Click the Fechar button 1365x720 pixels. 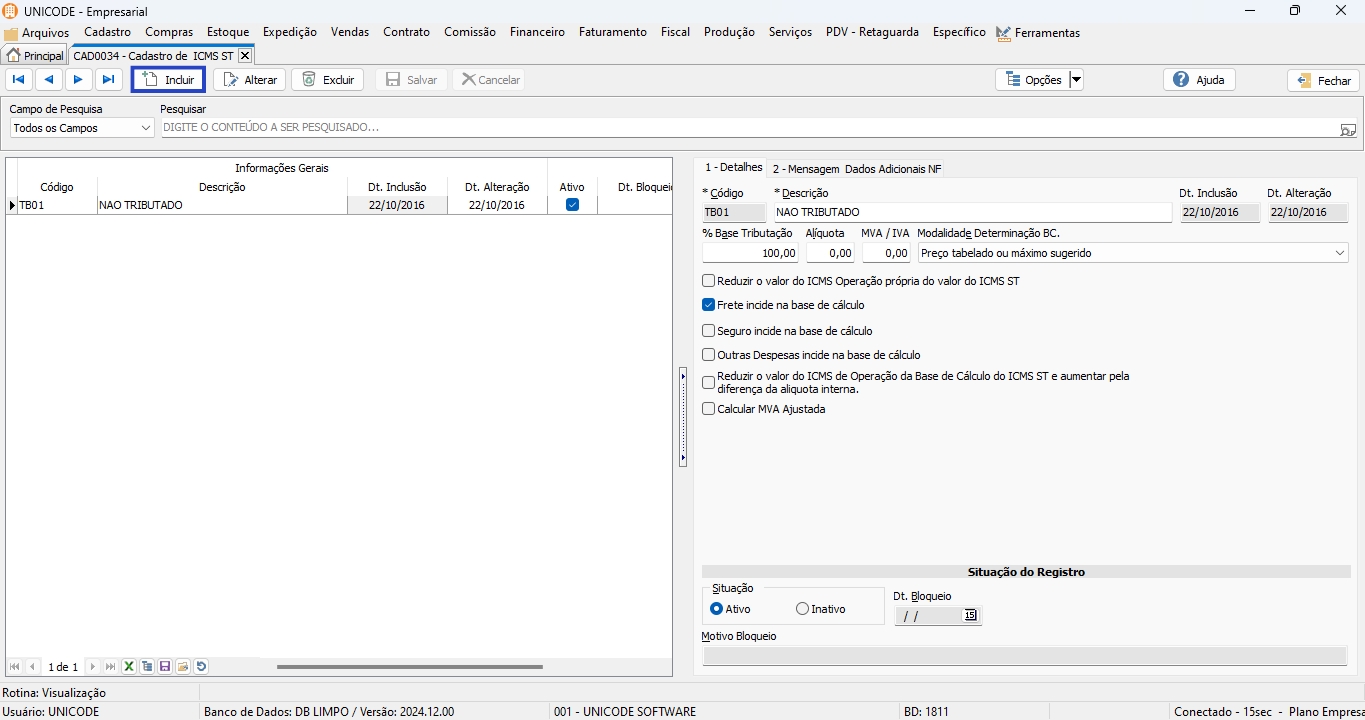tap(1323, 81)
